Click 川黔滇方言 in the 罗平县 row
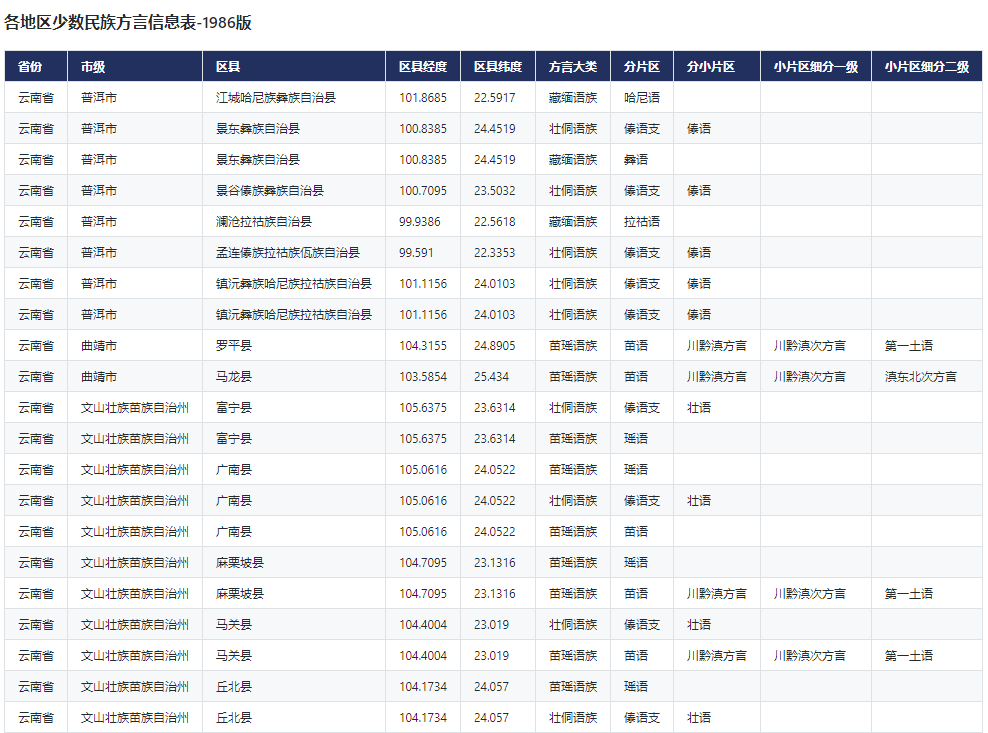 [x=717, y=345]
